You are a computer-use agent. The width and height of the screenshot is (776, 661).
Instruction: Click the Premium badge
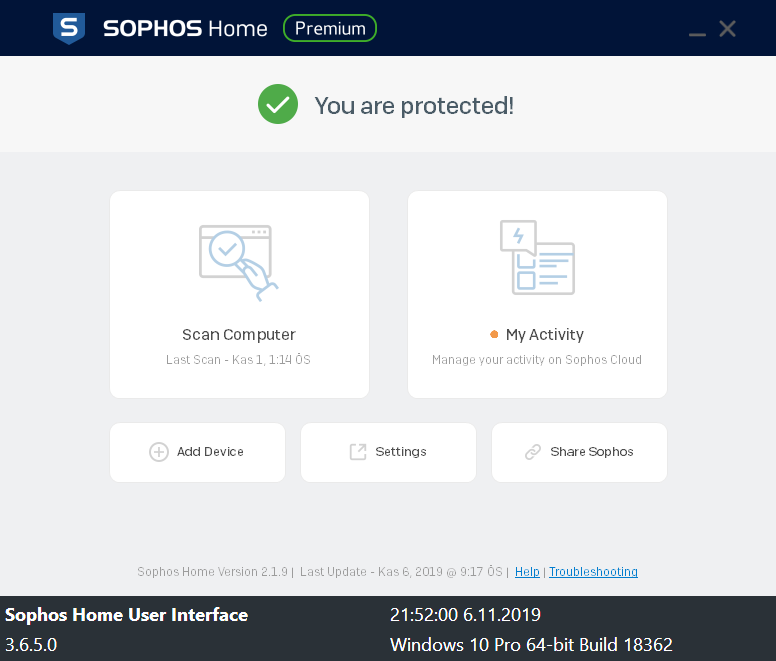(x=330, y=28)
